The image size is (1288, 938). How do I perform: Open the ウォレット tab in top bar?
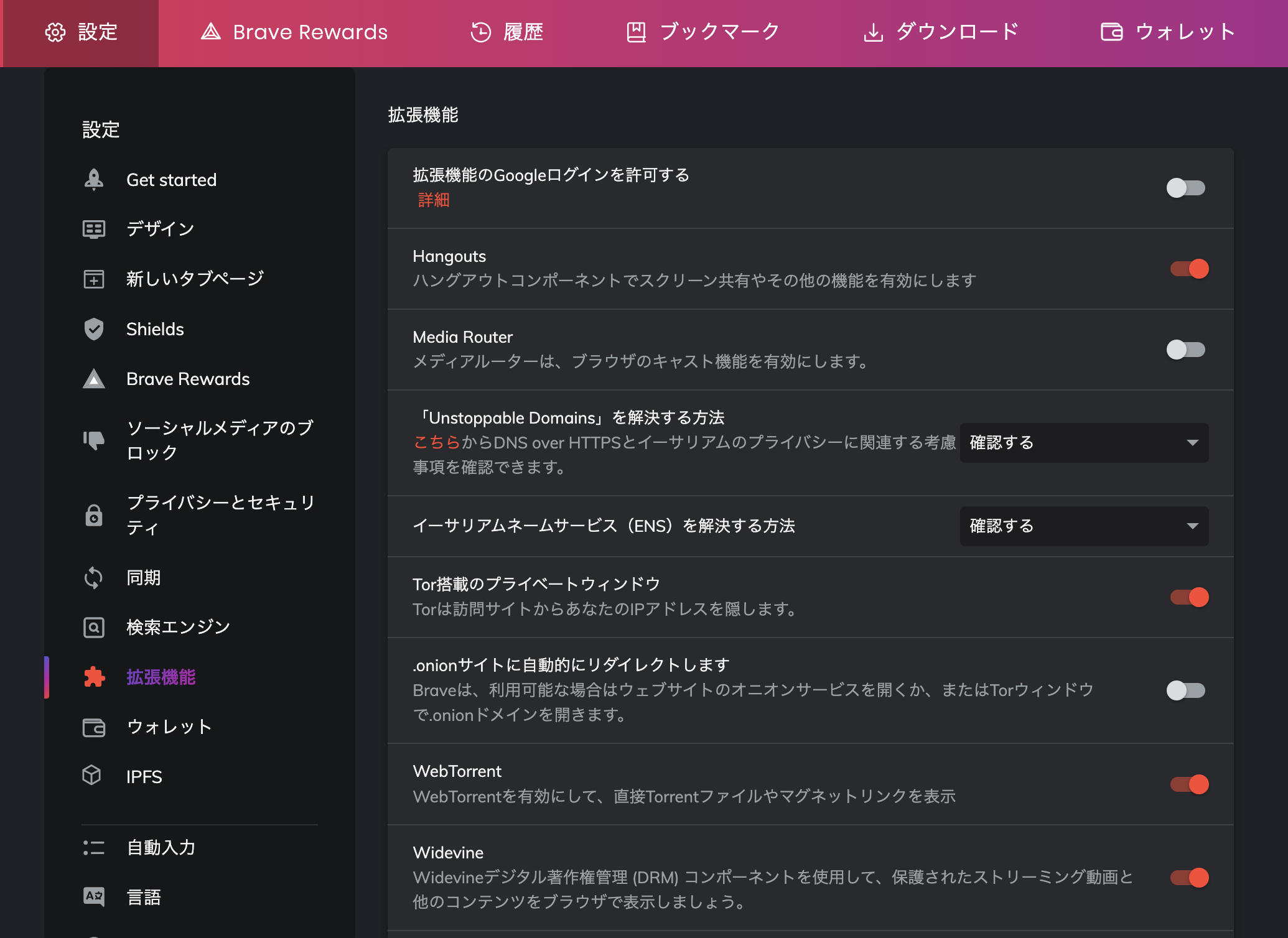click(x=1168, y=32)
